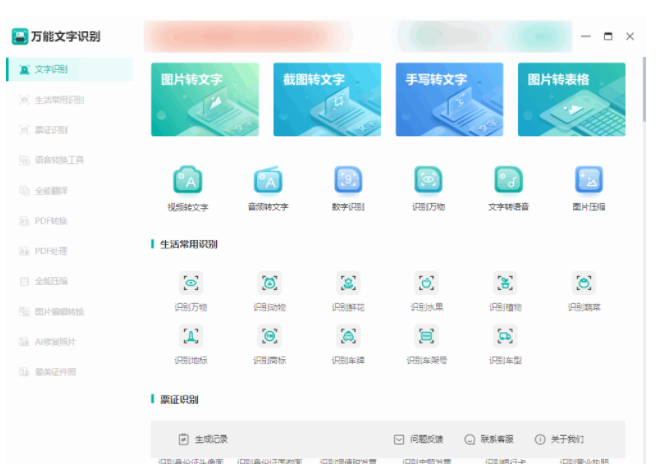Viewport: 662px width, 475px height.
Task: Open the 图片转表格 banner card
Action: 571,99
